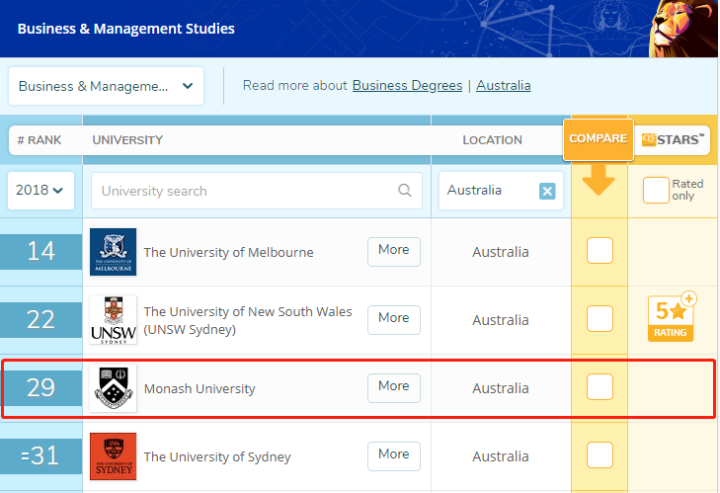Click More for University of Melbourne
The height and width of the screenshot is (493, 720).
[394, 251]
